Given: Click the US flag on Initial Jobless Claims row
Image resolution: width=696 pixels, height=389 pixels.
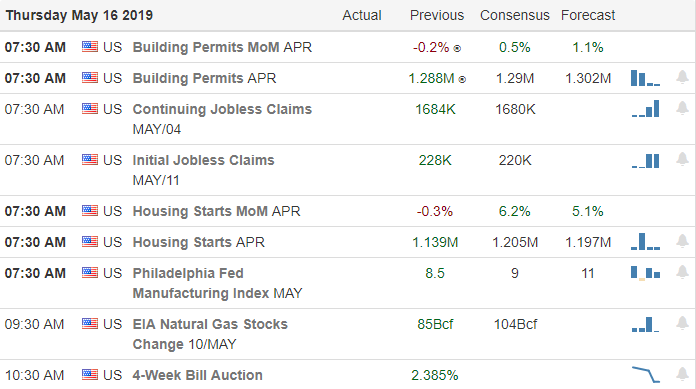Looking at the screenshot, I should [90, 159].
